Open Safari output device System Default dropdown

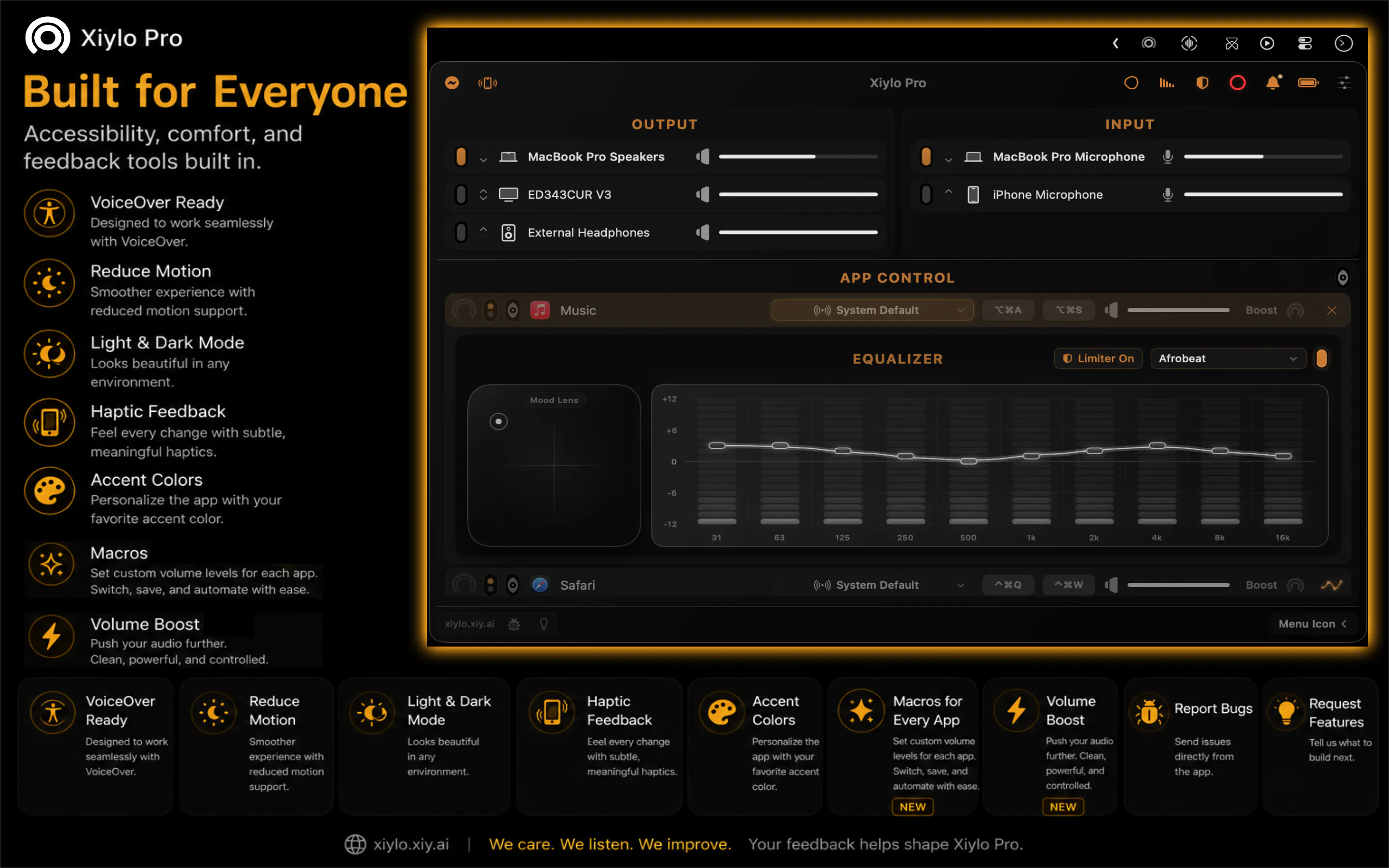(x=872, y=585)
